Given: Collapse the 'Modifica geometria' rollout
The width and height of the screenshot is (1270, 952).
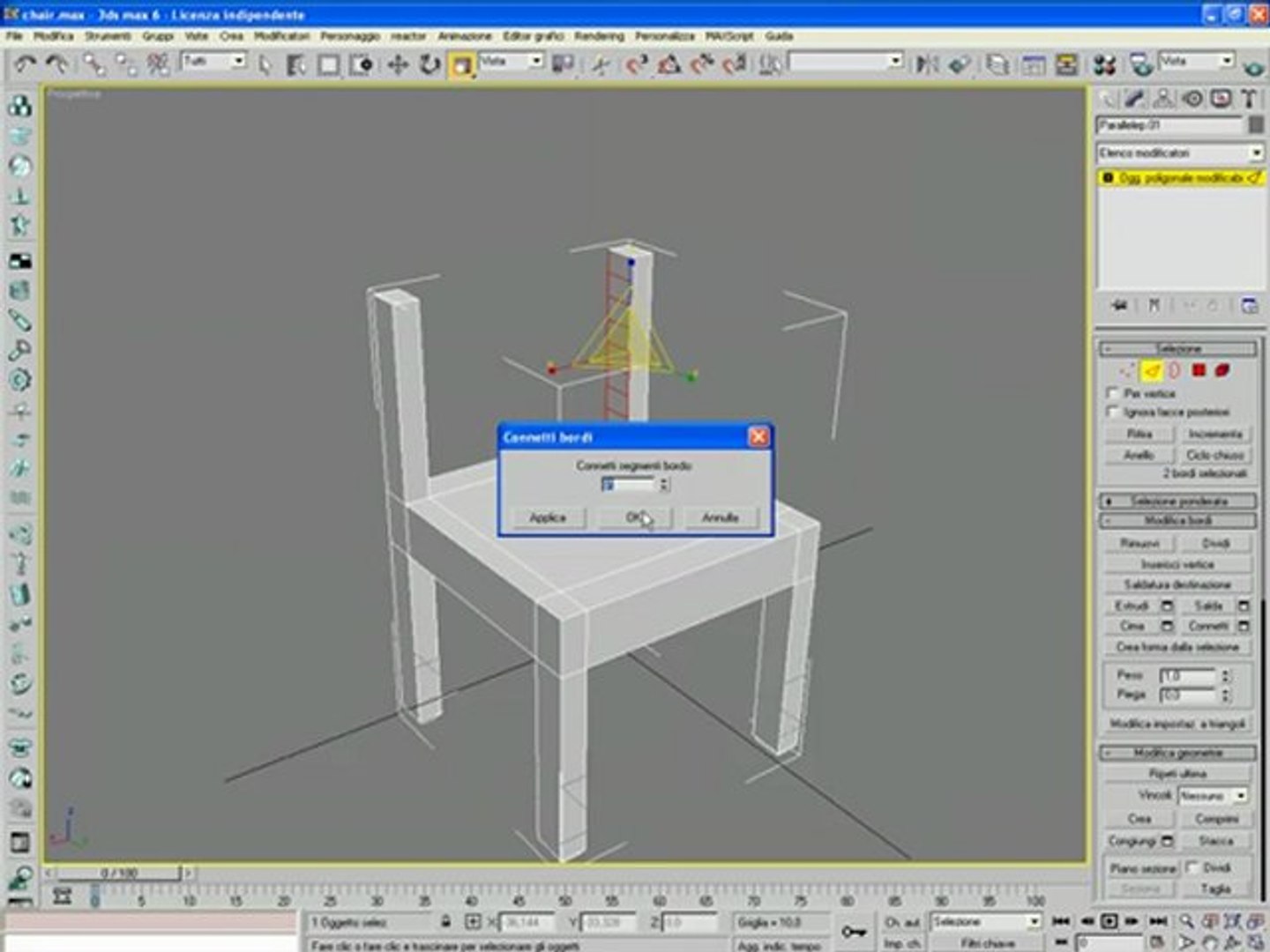Looking at the screenshot, I should click(x=1179, y=753).
